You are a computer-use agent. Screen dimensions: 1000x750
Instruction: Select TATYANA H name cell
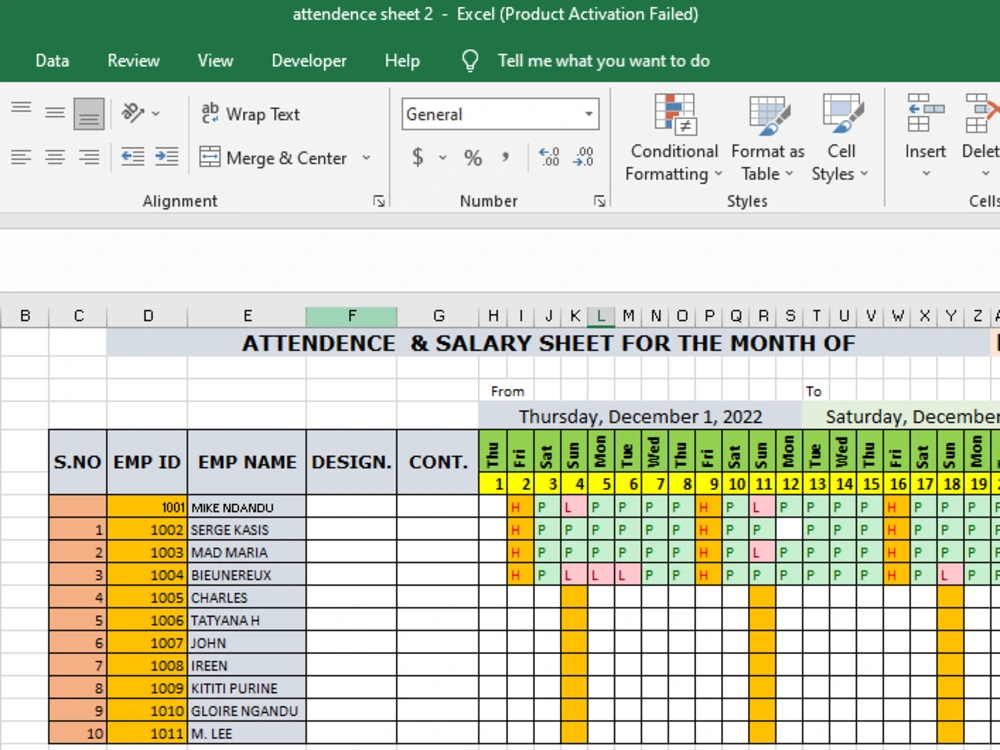(247, 620)
